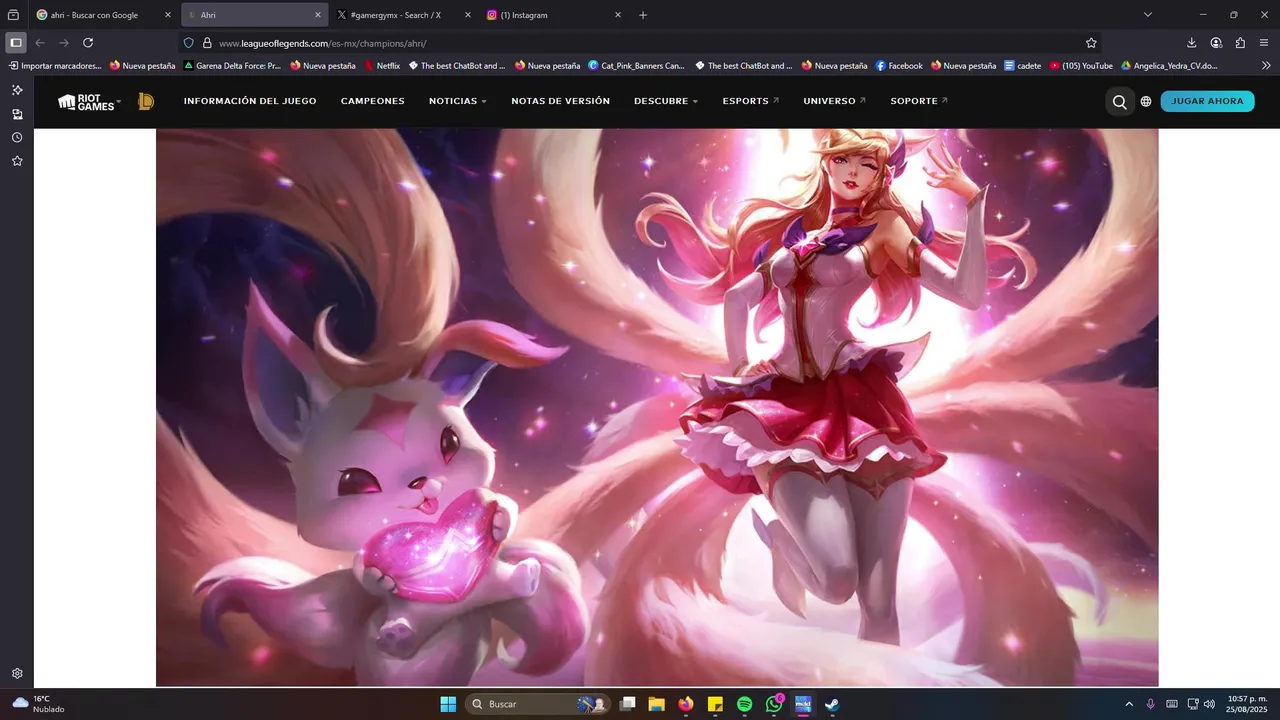Image resolution: width=1280 pixels, height=720 pixels.
Task: Go to CAMPEONES section
Action: 373,101
